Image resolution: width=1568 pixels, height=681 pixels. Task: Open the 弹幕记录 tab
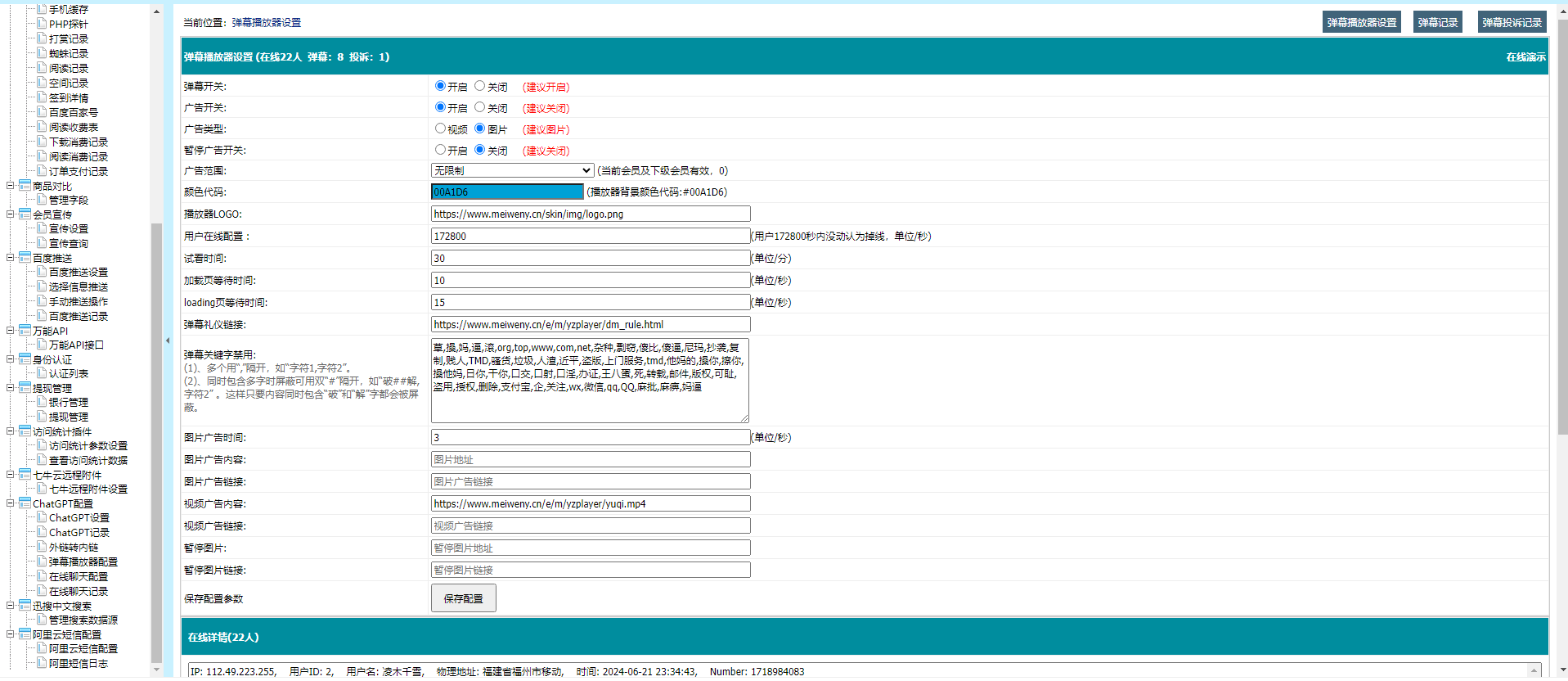pos(1438,22)
